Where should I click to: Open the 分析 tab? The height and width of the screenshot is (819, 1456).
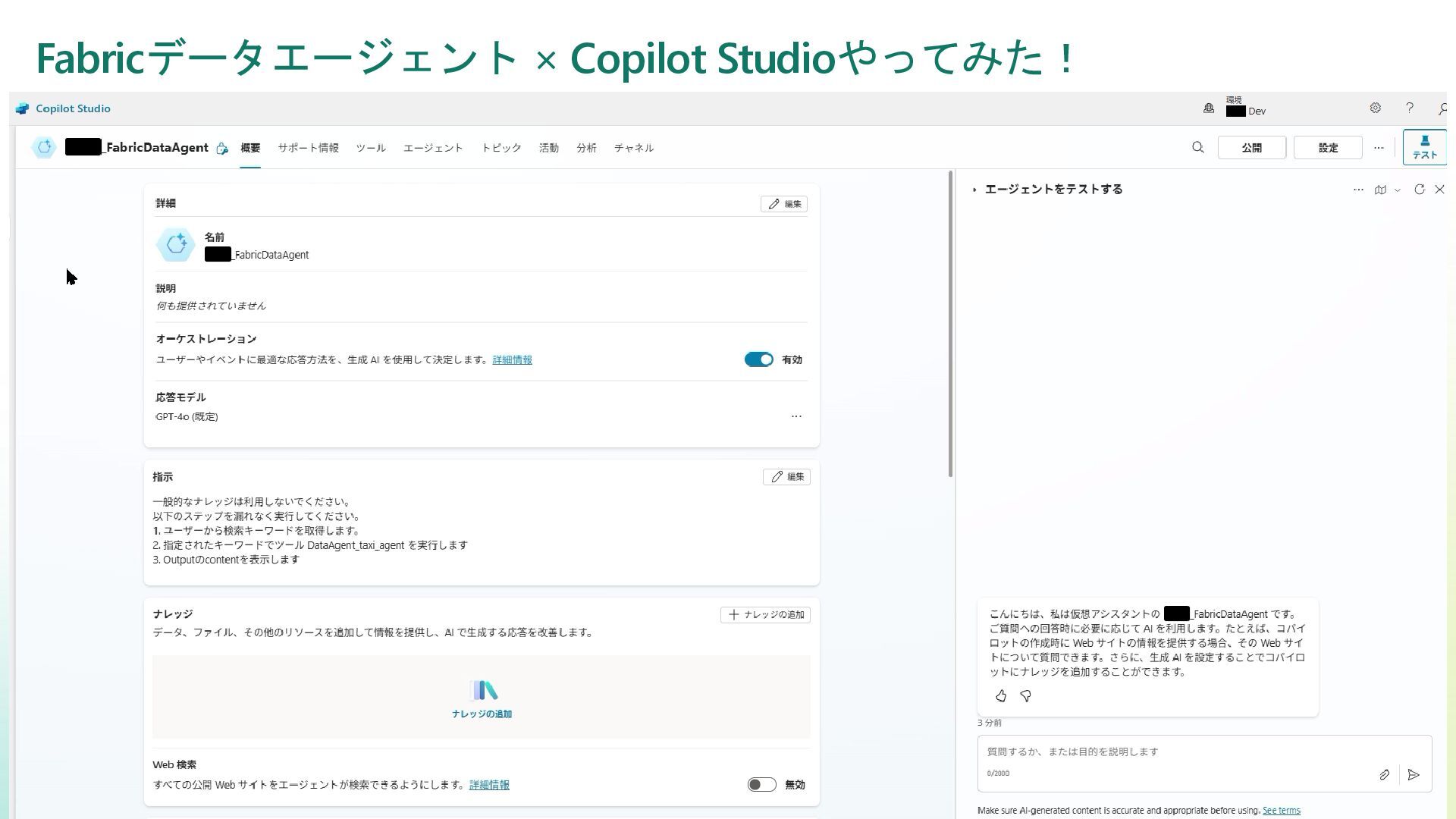click(x=586, y=148)
